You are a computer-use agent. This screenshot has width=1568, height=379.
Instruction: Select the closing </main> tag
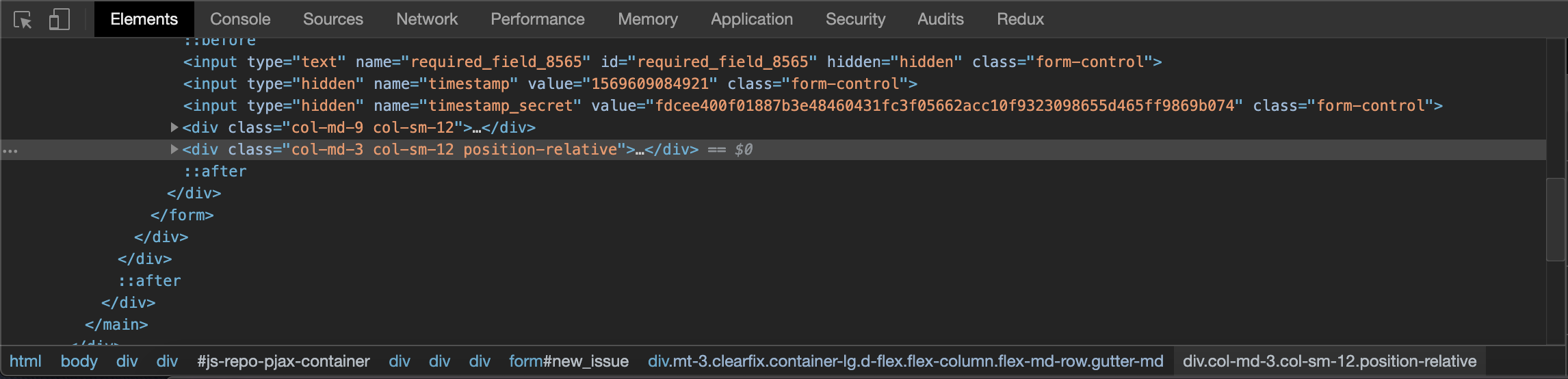pos(116,324)
